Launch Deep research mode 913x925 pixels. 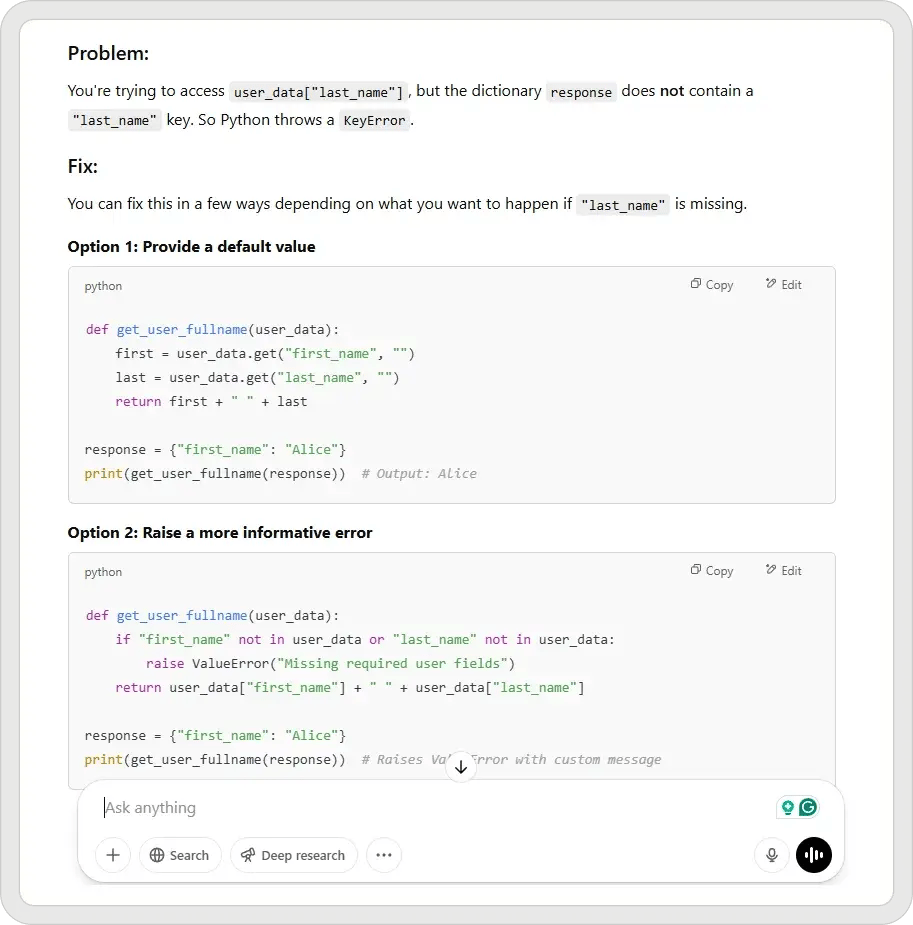tap(293, 855)
